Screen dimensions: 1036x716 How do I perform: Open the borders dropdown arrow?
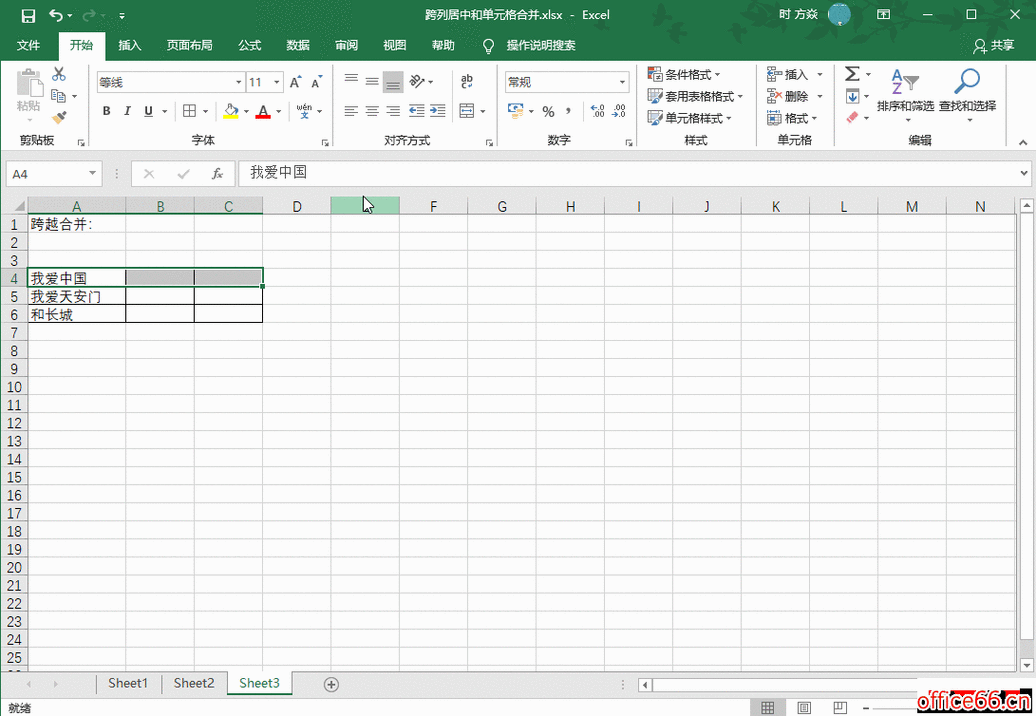[x=205, y=112]
